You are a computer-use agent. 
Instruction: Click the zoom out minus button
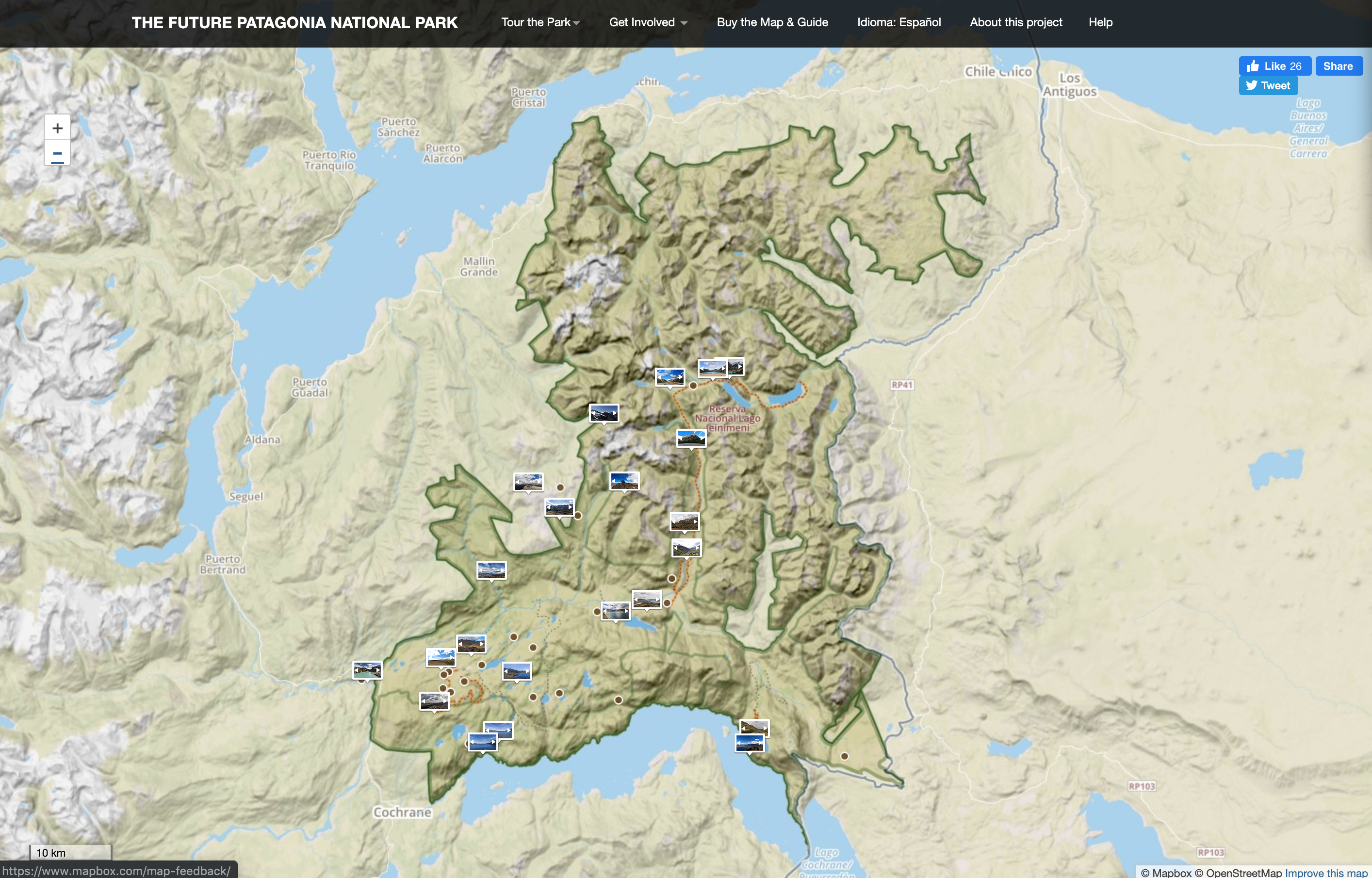click(57, 153)
